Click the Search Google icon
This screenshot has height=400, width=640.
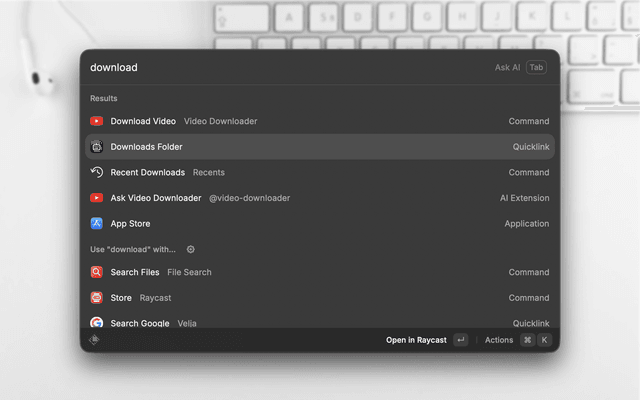97,322
